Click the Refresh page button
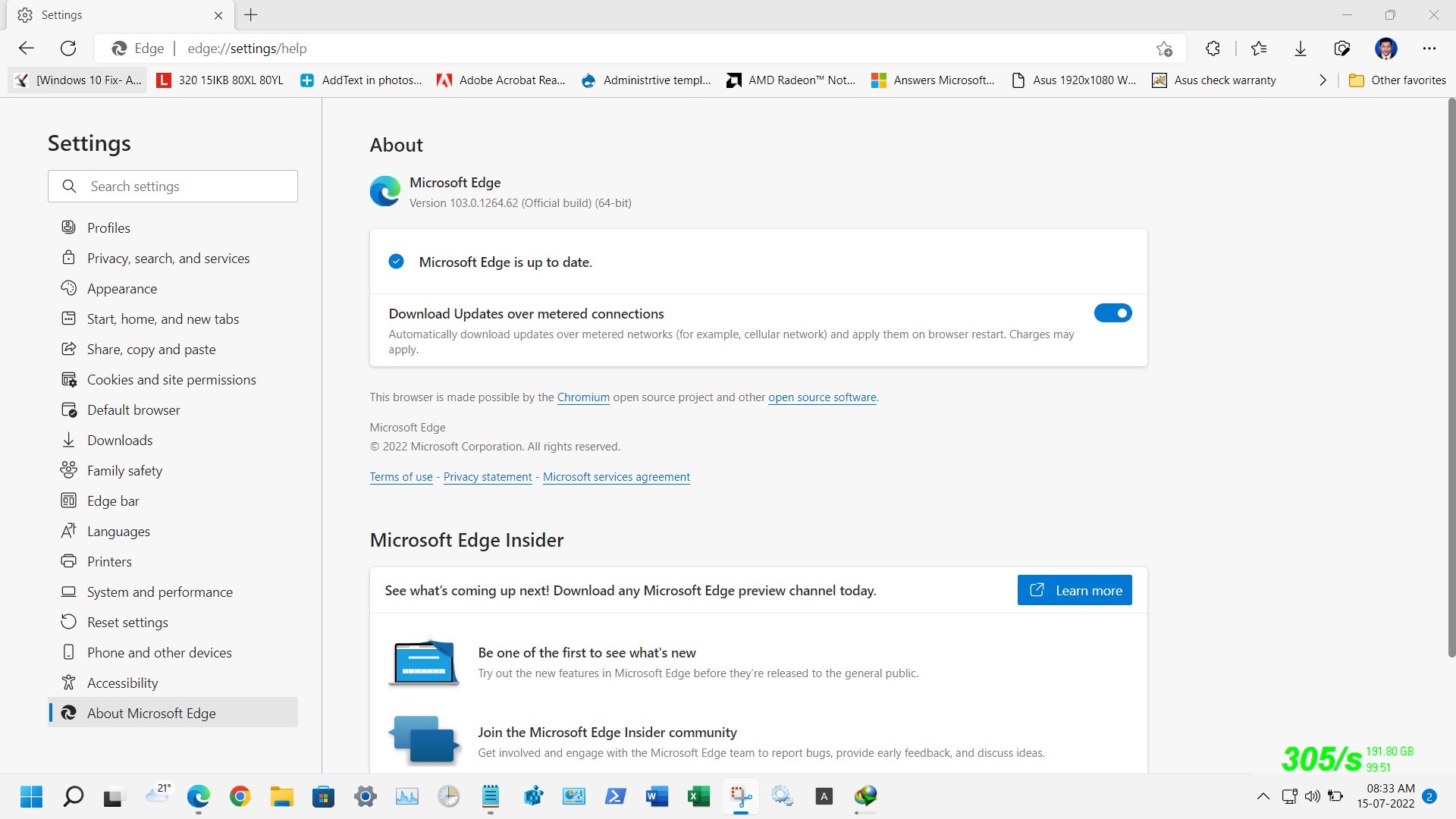 point(68,49)
